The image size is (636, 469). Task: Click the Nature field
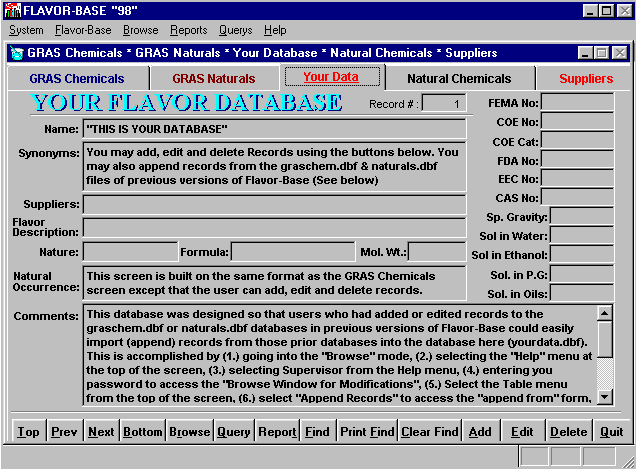[131, 252]
